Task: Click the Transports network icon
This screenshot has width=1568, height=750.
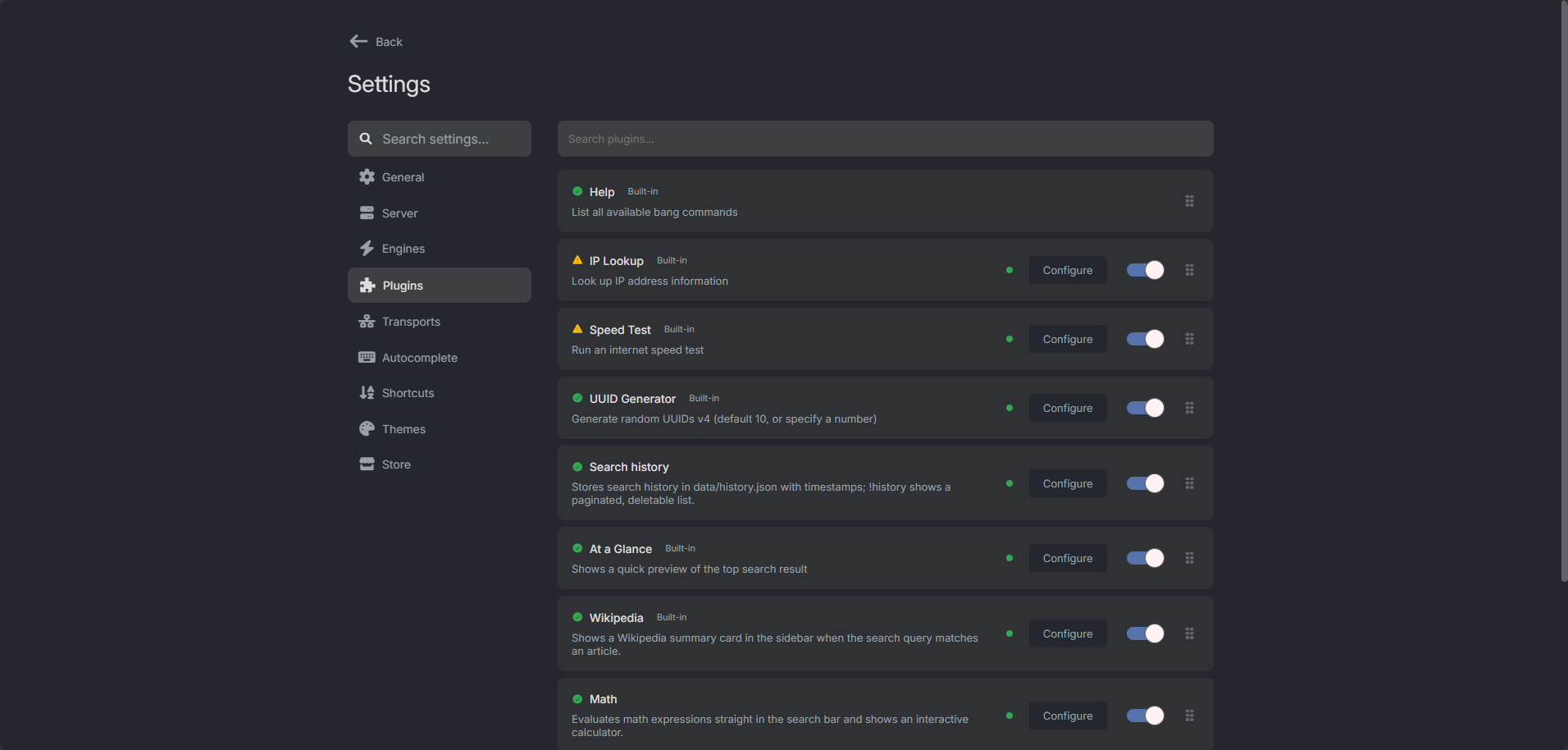Action: tap(367, 321)
